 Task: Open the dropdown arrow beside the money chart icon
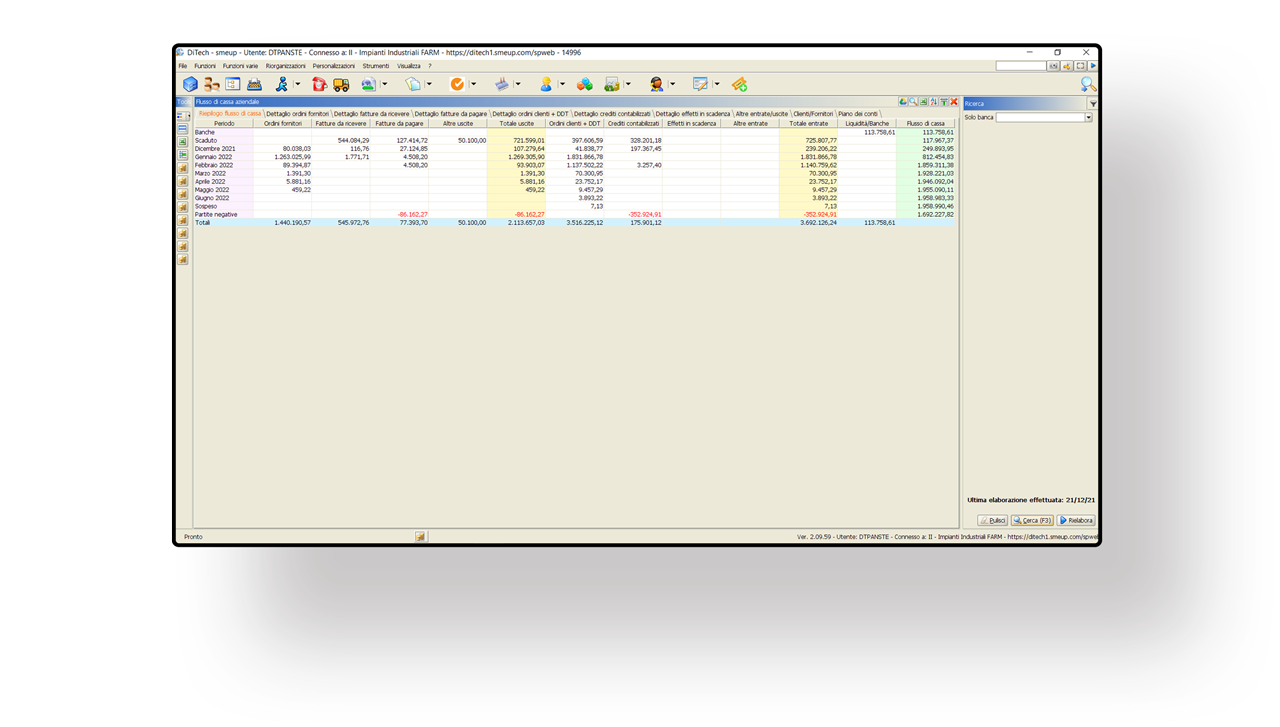(x=628, y=84)
